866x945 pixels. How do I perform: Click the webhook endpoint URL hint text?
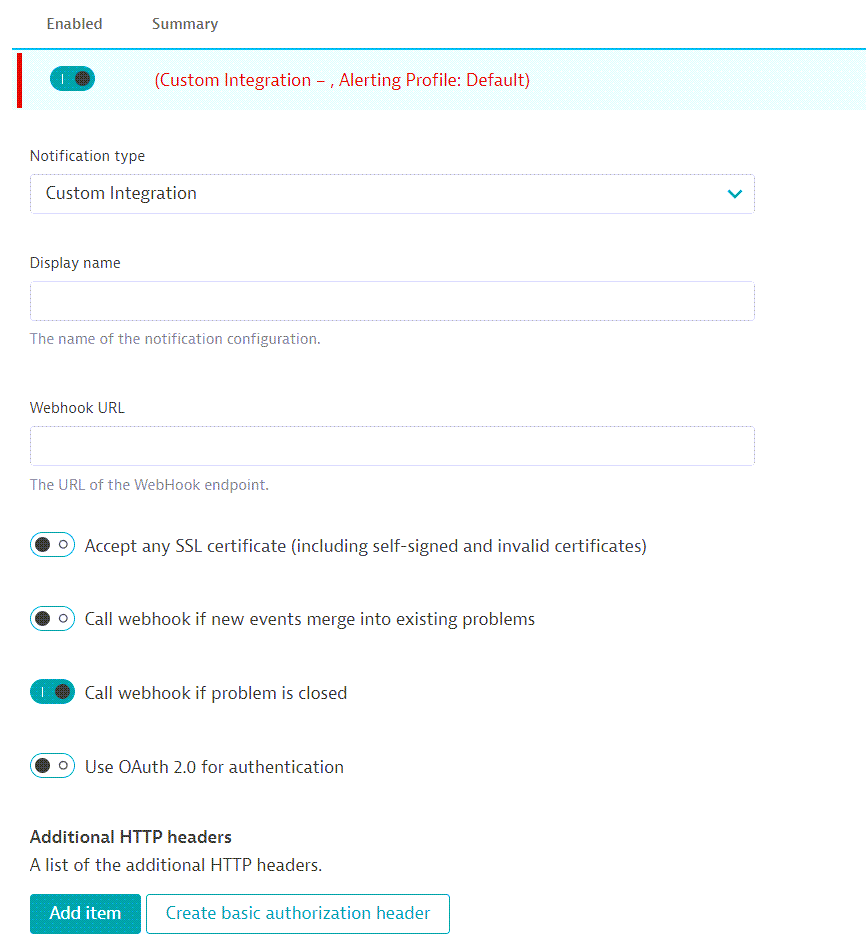pyautogui.click(x=148, y=483)
